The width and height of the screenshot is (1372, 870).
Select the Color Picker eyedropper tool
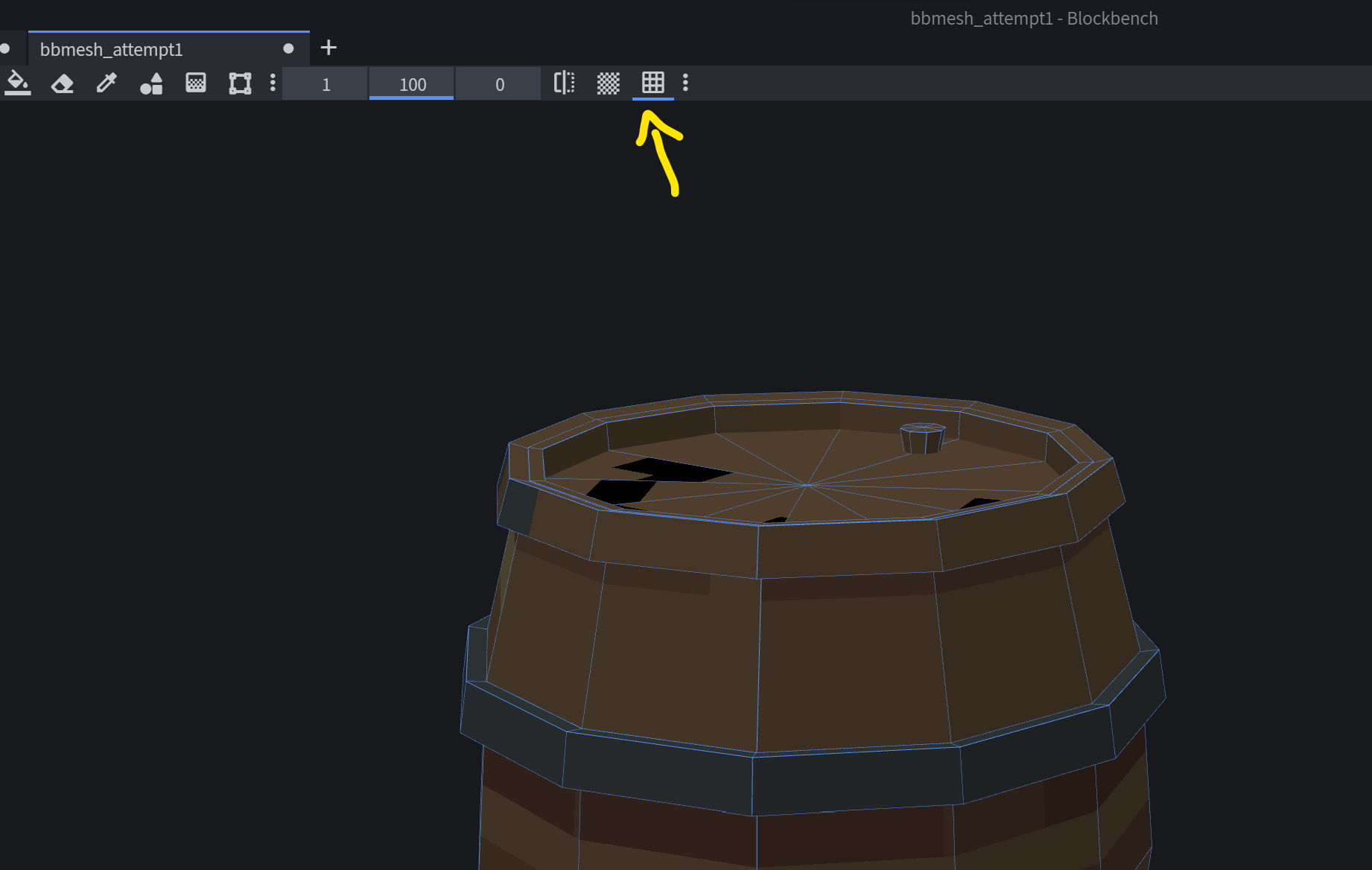tap(107, 83)
